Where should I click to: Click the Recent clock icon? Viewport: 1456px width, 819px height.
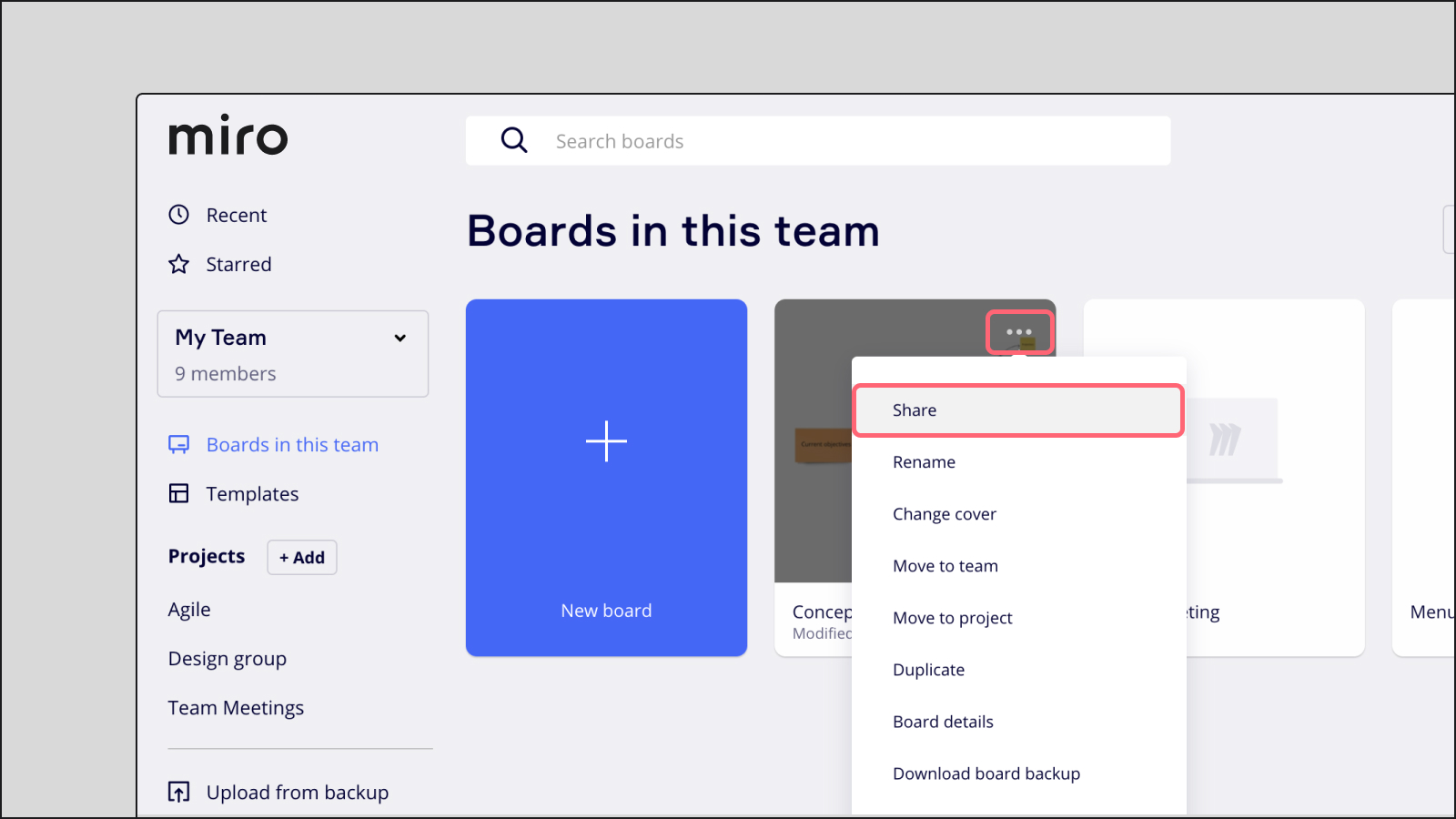(179, 215)
